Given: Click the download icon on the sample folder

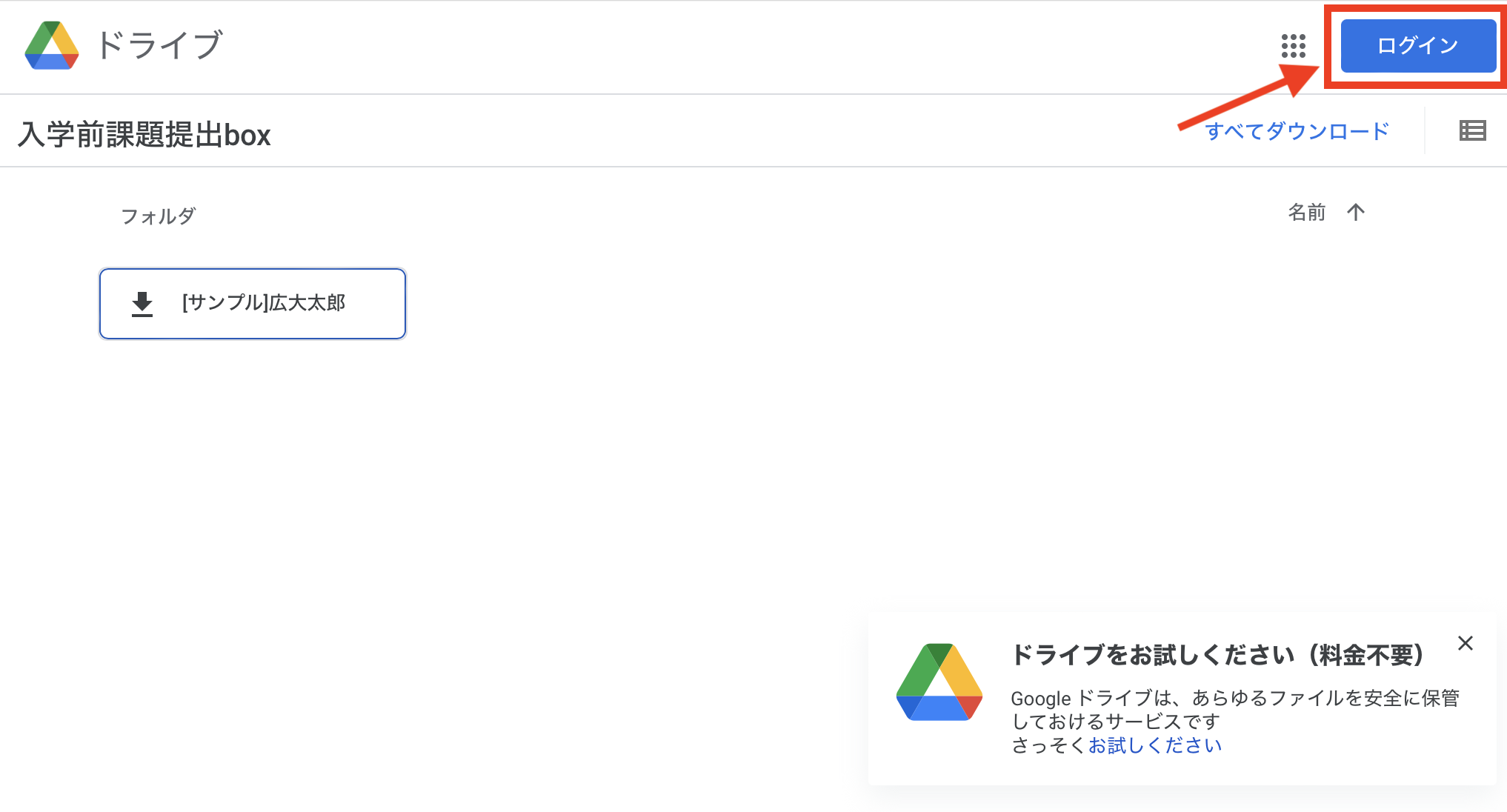Looking at the screenshot, I should tap(142, 304).
